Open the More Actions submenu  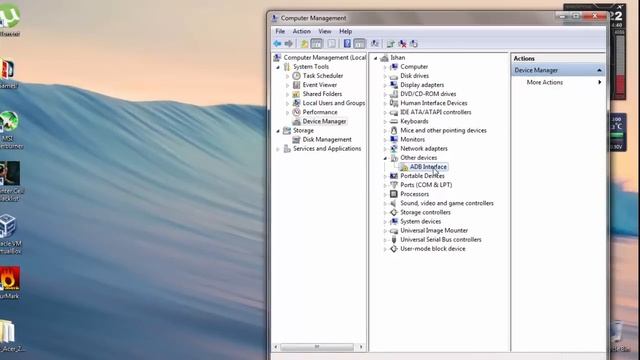(x=544, y=82)
